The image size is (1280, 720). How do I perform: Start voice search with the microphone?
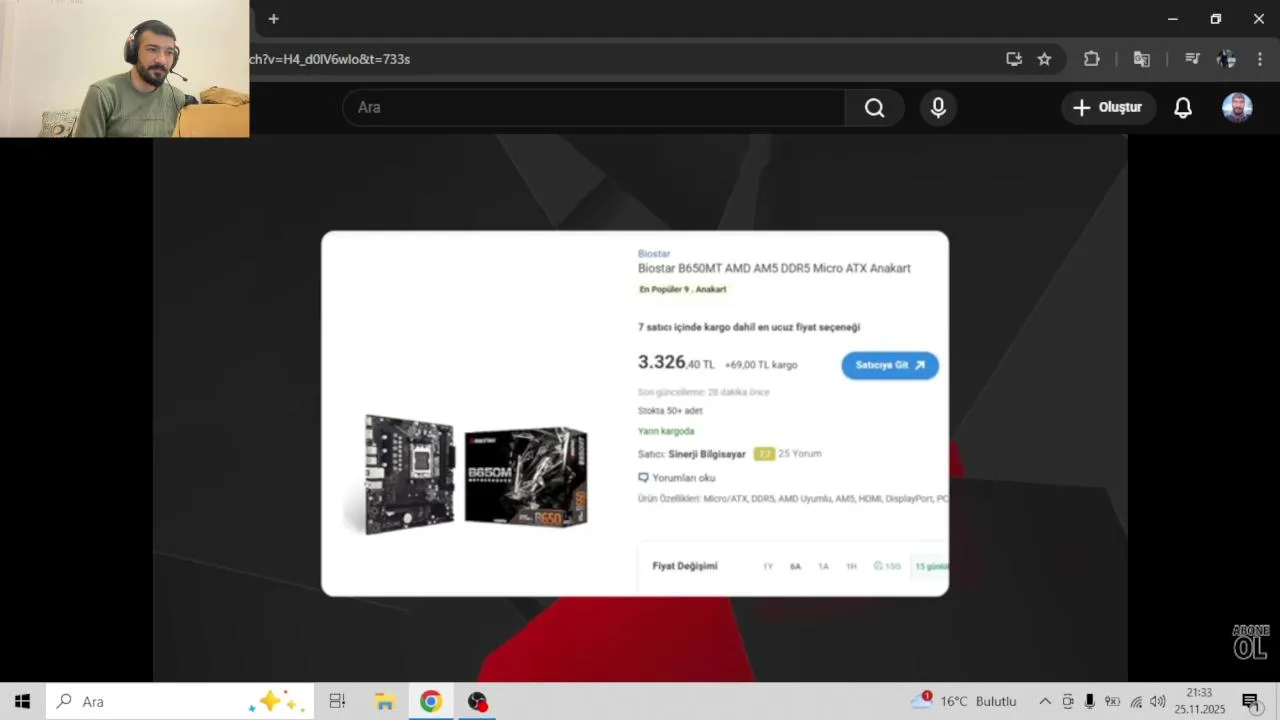coord(938,108)
